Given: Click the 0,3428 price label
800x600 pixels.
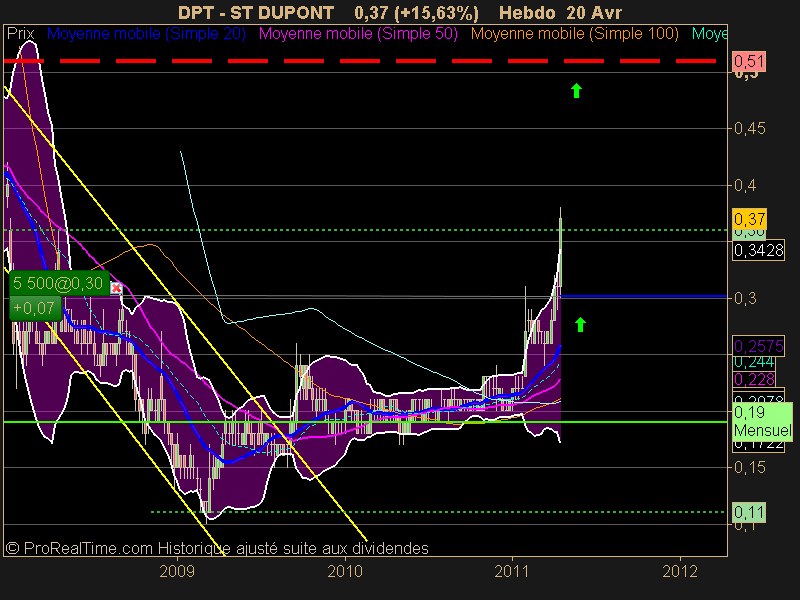Looking at the screenshot, I should click(x=758, y=250).
